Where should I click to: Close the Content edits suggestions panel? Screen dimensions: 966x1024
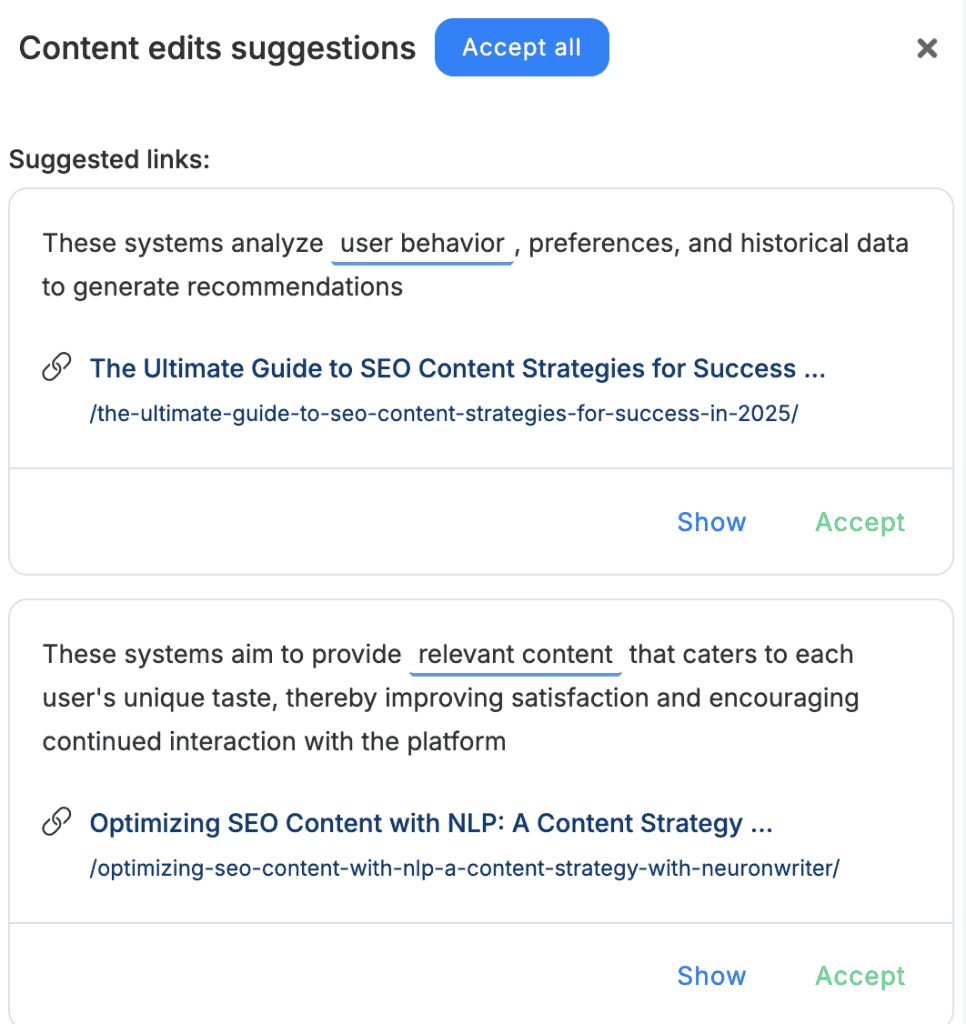click(x=927, y=48)
